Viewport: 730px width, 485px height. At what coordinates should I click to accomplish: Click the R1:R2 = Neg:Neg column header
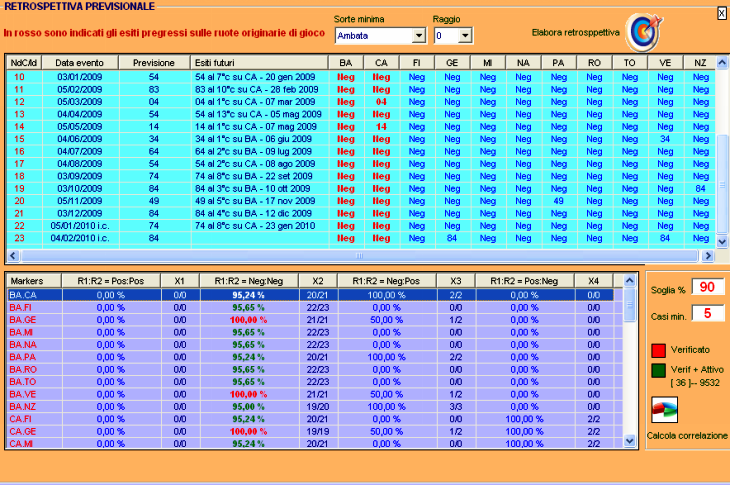point(249,281)
